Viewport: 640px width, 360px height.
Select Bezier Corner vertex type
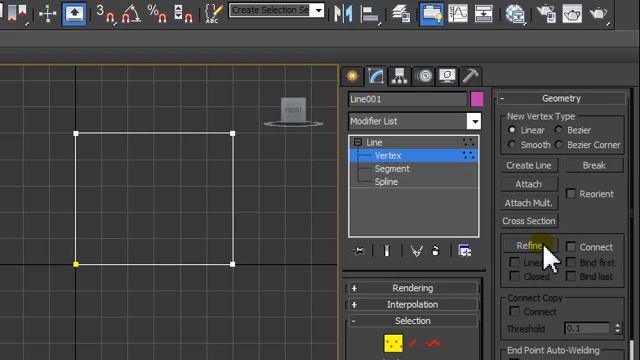558,144
